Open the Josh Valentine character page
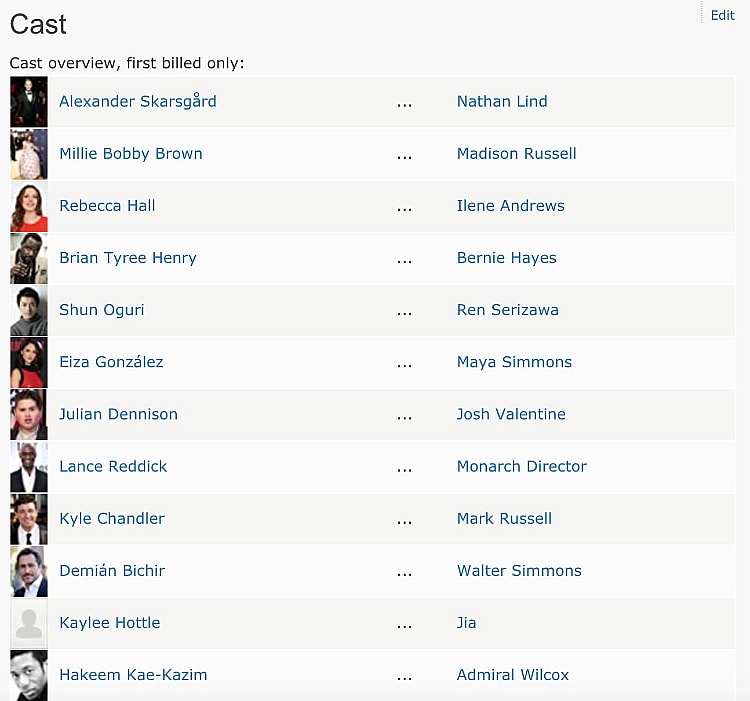750x701 pixels. coord(511,414)
